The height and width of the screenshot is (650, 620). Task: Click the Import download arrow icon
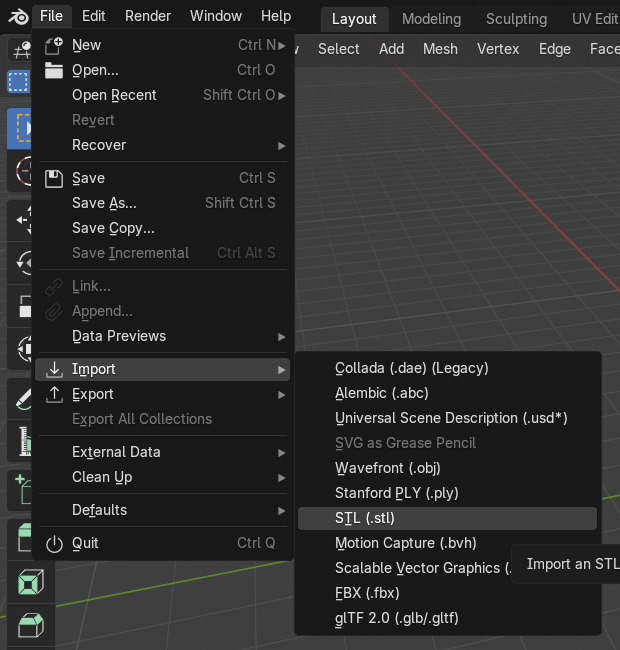54,369
